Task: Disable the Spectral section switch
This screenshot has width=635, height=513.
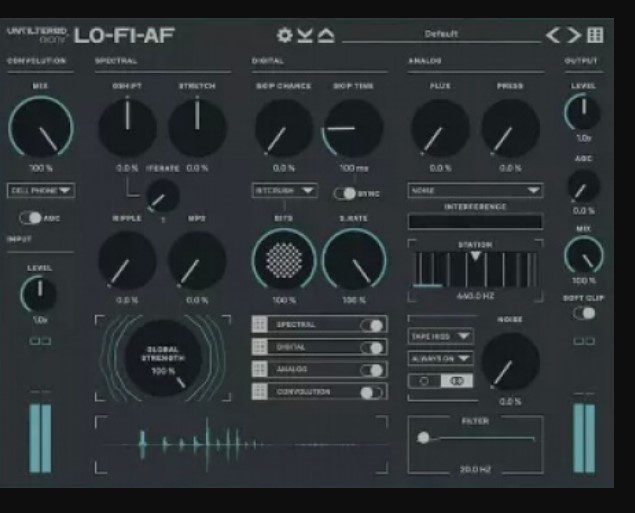Action: pos(371,325)
